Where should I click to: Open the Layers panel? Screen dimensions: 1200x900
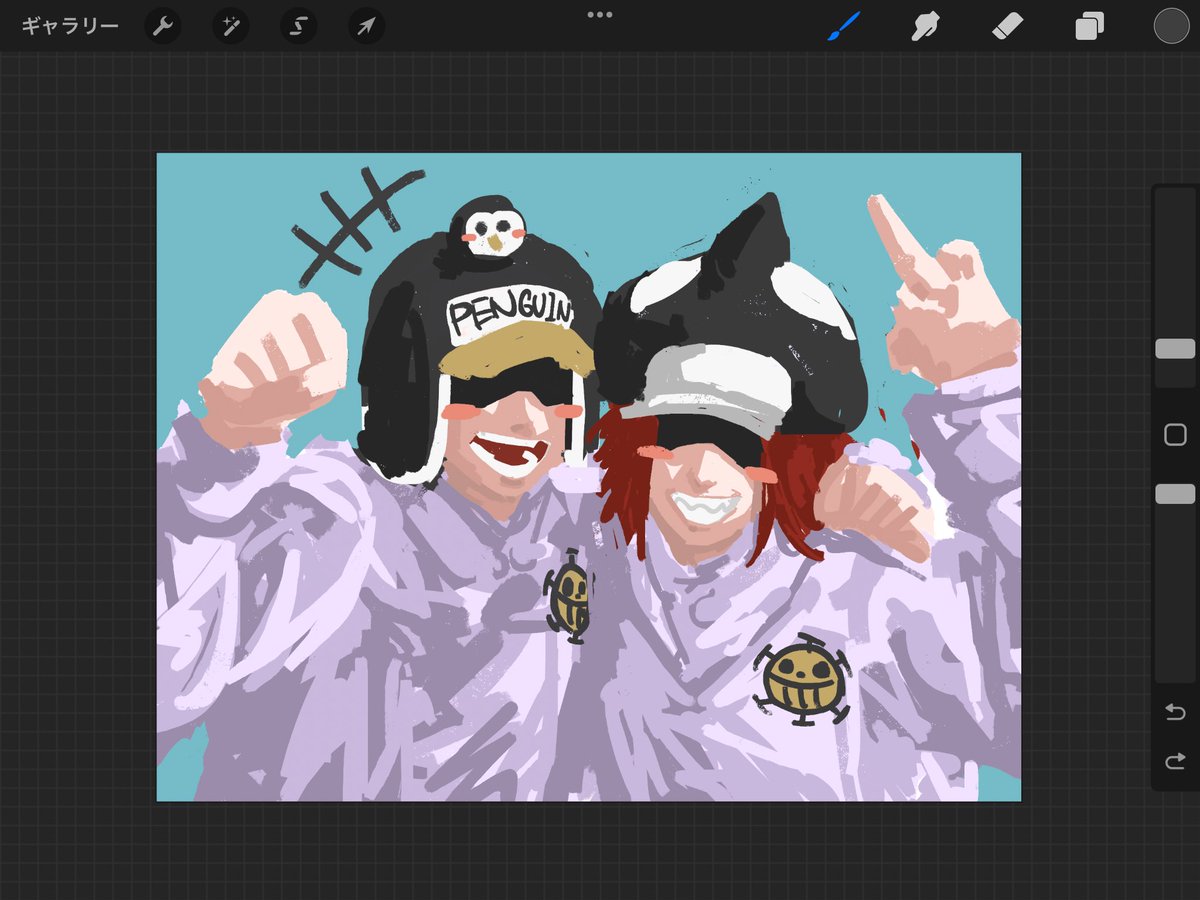(1090, 26)
